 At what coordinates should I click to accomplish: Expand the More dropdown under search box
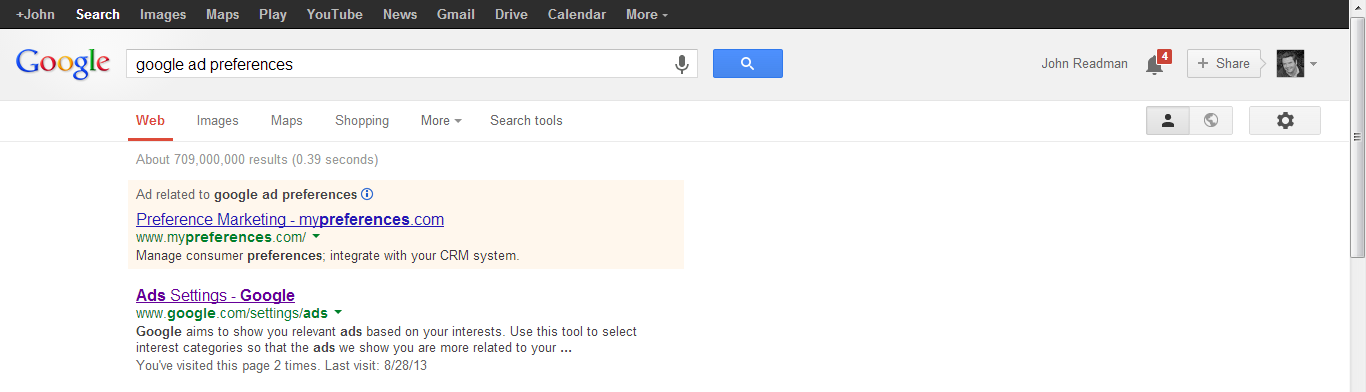tap(441, 120)
